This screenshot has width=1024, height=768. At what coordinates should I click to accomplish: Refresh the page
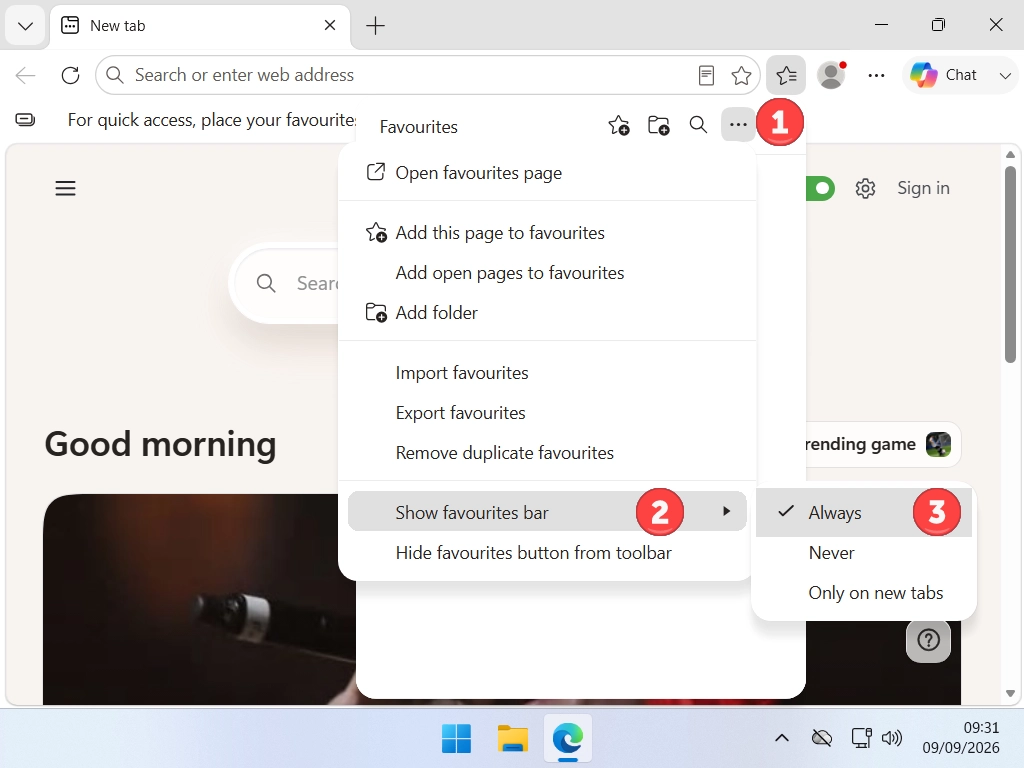(x=71, y=75)
